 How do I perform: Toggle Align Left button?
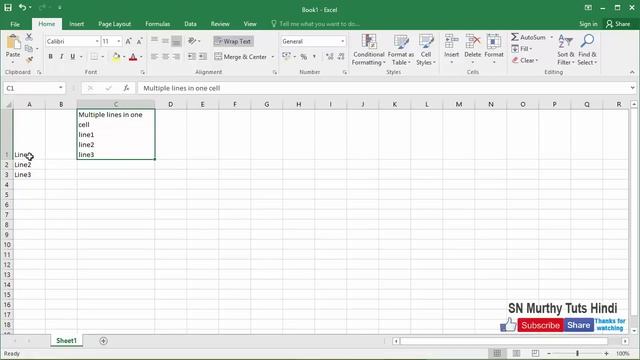154,56
